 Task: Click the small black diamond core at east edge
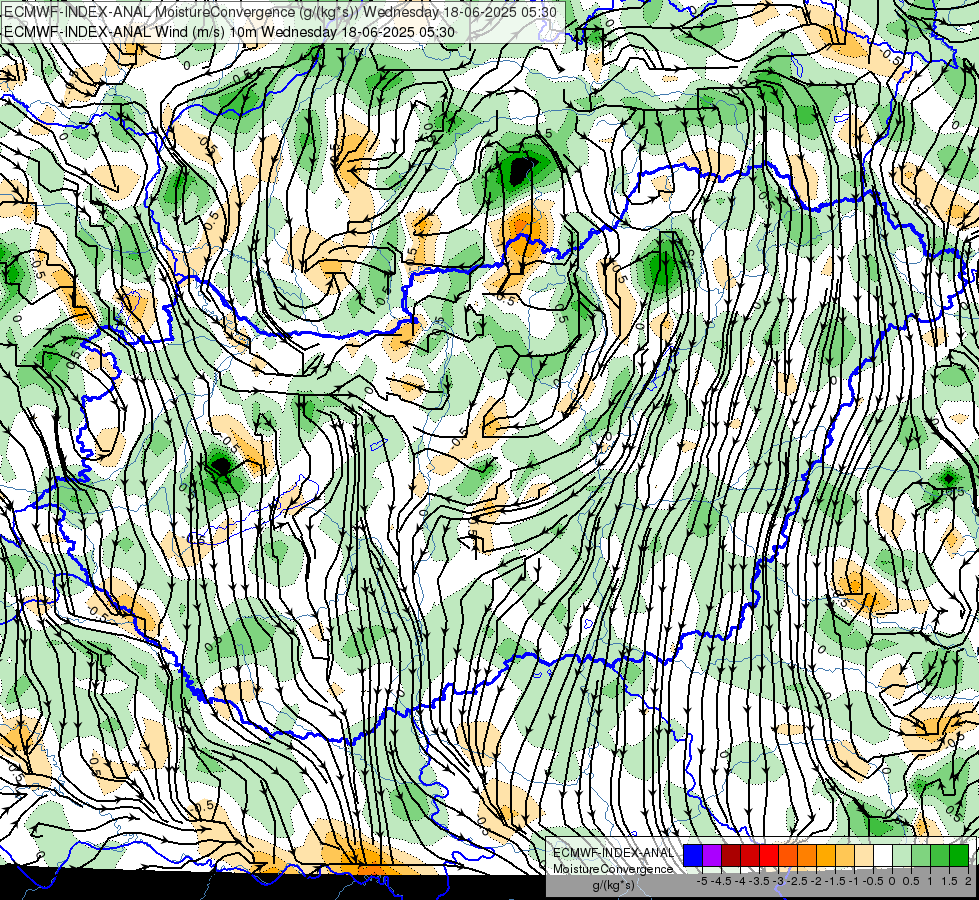[948, 479]
